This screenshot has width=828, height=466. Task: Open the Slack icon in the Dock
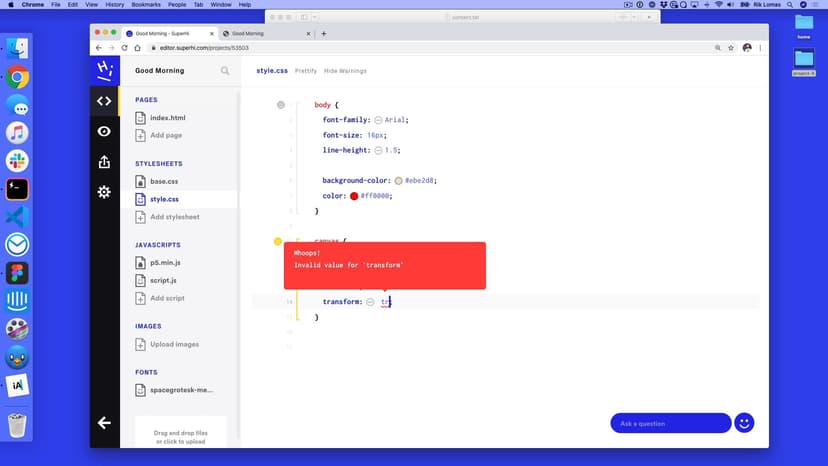tap(17, 161)
